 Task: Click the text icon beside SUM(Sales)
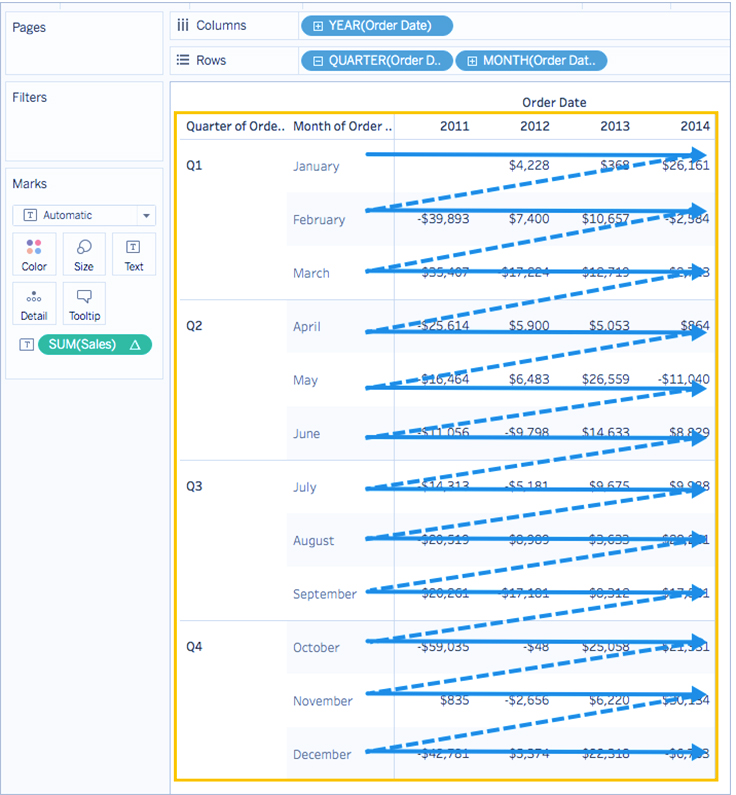point(26,345)
